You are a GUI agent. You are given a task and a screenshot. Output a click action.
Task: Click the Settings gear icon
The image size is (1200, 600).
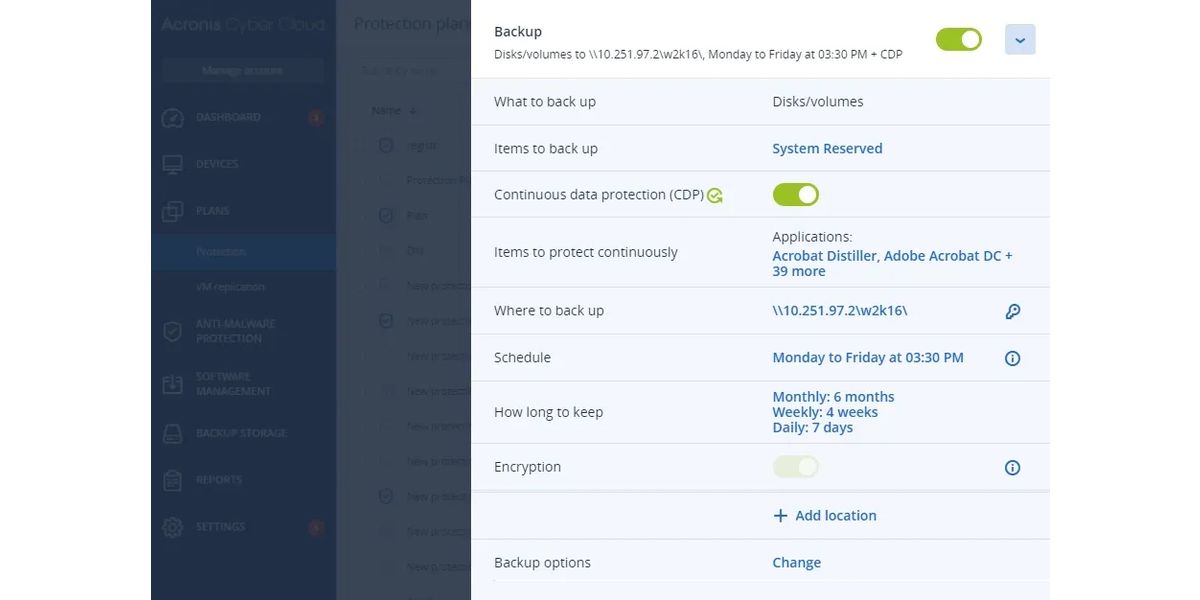point(173,527)
